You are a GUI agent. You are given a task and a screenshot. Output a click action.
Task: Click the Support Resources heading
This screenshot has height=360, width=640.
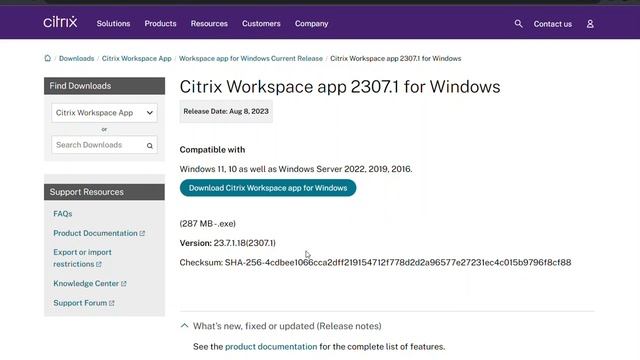pos(104,192)
